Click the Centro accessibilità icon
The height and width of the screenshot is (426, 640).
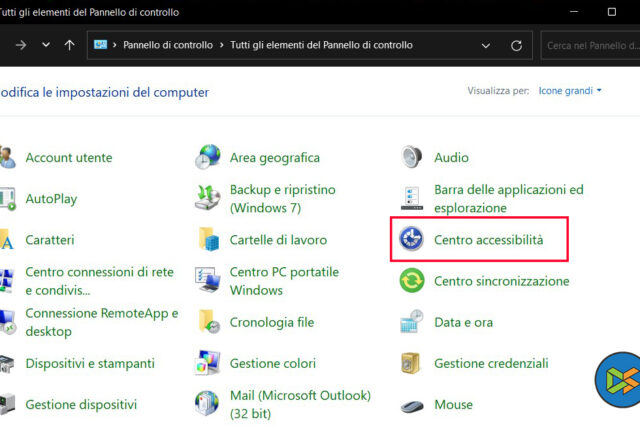pos(411,239)
